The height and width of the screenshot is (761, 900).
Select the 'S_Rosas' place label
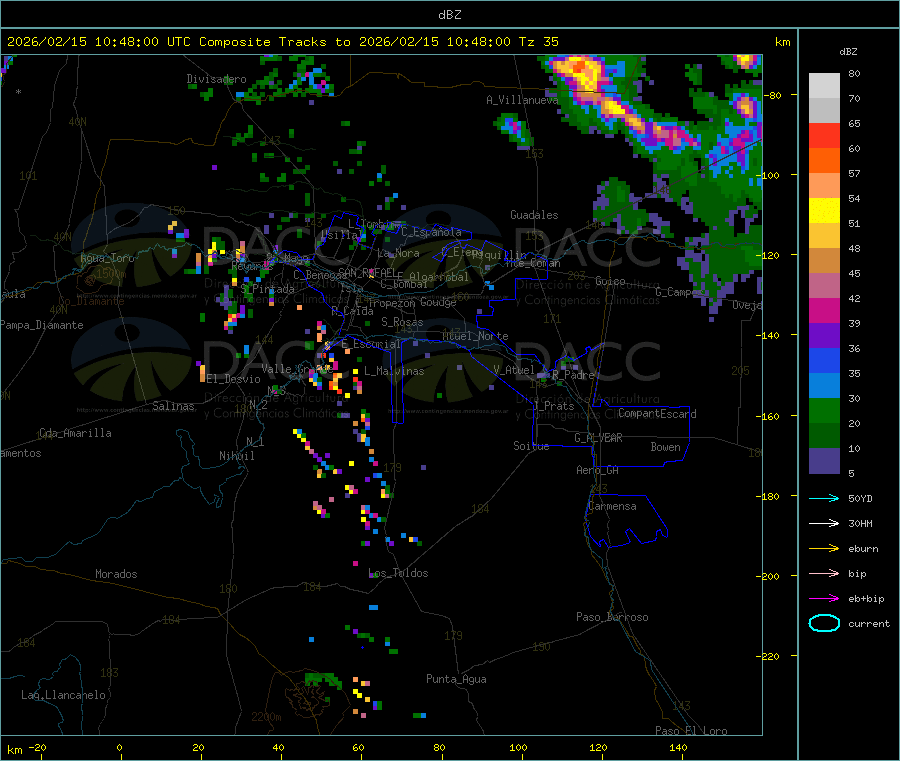pyautogui.click(x=402, y=322)
